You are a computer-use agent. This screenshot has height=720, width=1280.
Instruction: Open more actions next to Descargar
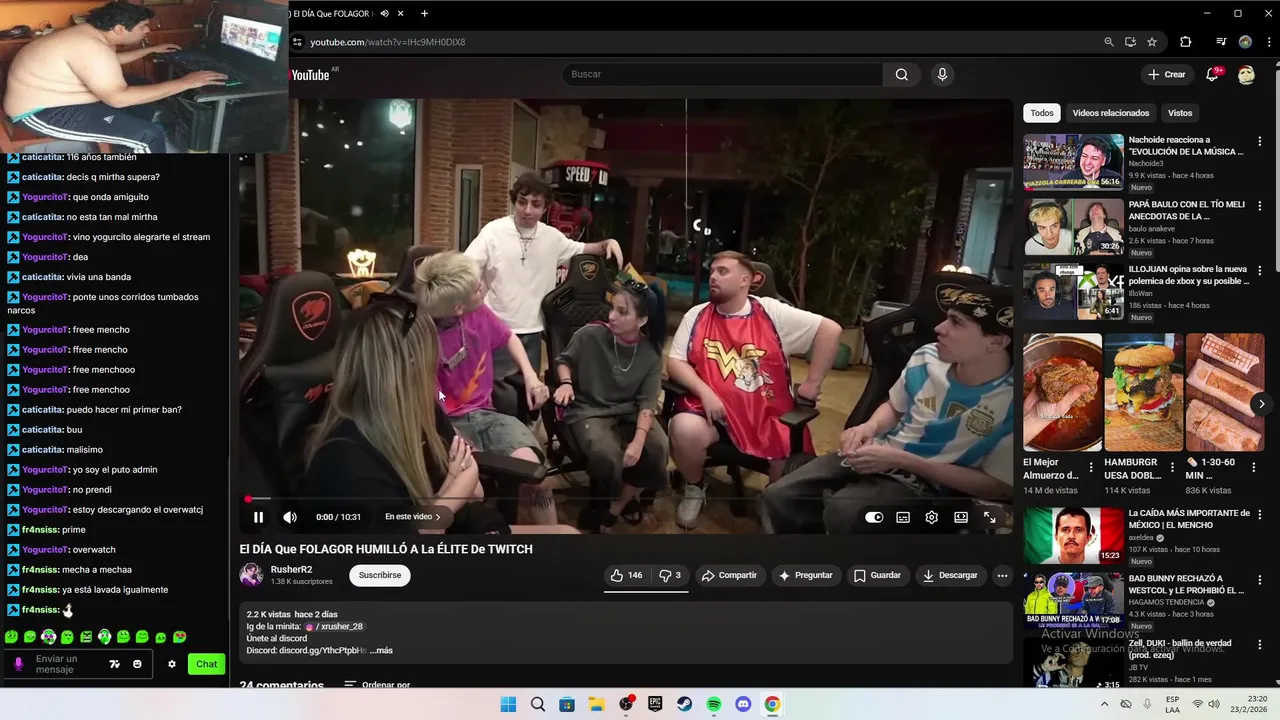pos(1002,575)
